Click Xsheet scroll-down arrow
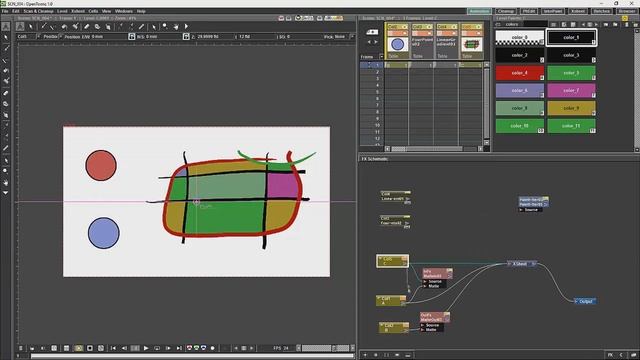Image resolution: width=640 pixels, height=360 pixels. pos(486,142)
